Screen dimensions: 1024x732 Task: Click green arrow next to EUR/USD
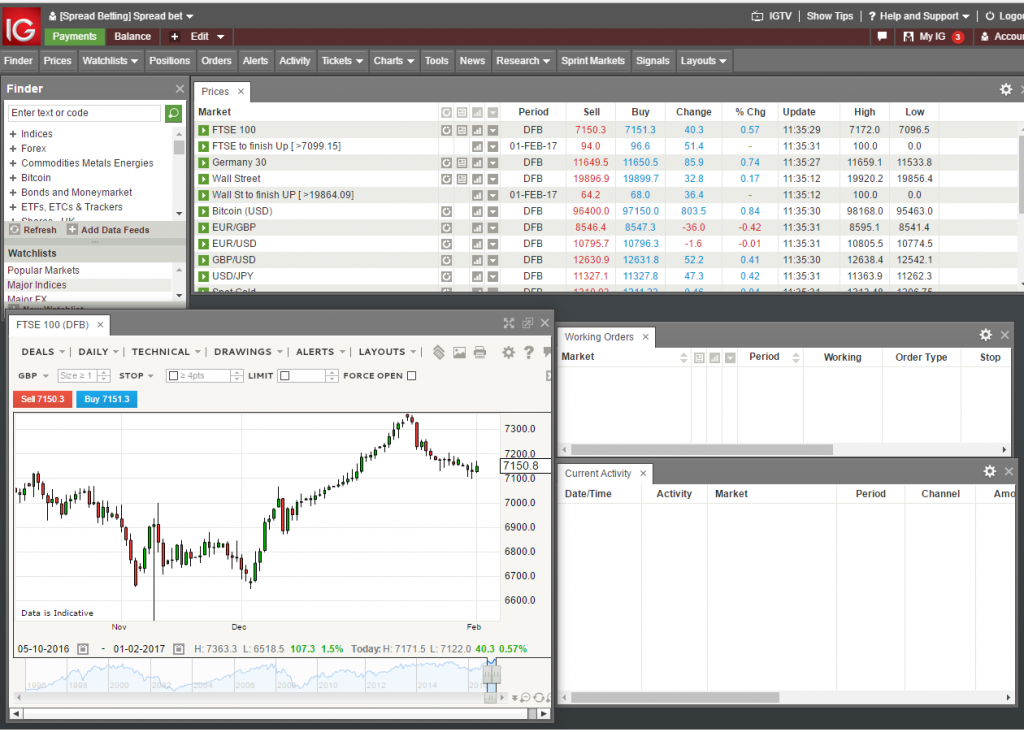click(x=204, y=244)
